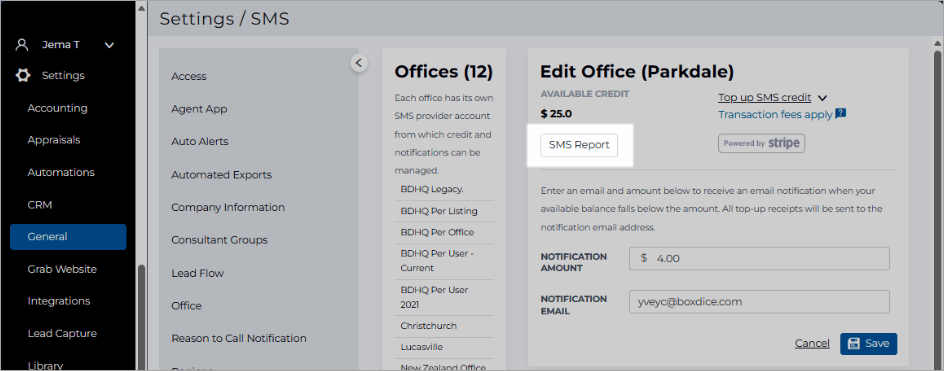Expand the Jema T account dropdown chevron
944x371 pixels.
[109, 45]
